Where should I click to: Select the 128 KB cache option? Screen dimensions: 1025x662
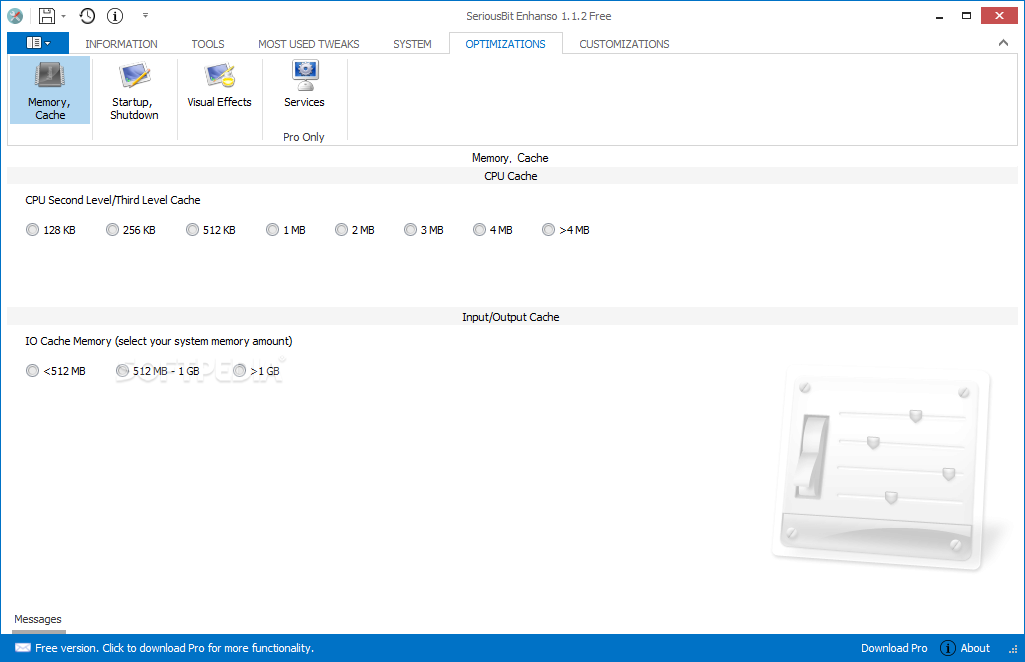(x=51, y=230)
